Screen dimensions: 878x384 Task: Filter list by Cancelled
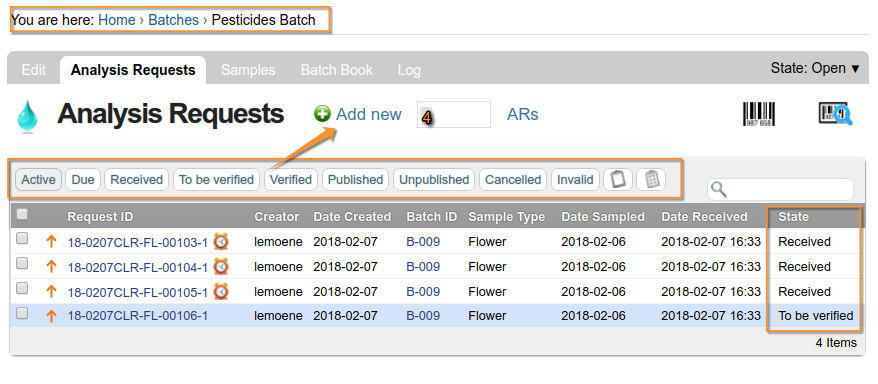513,180
